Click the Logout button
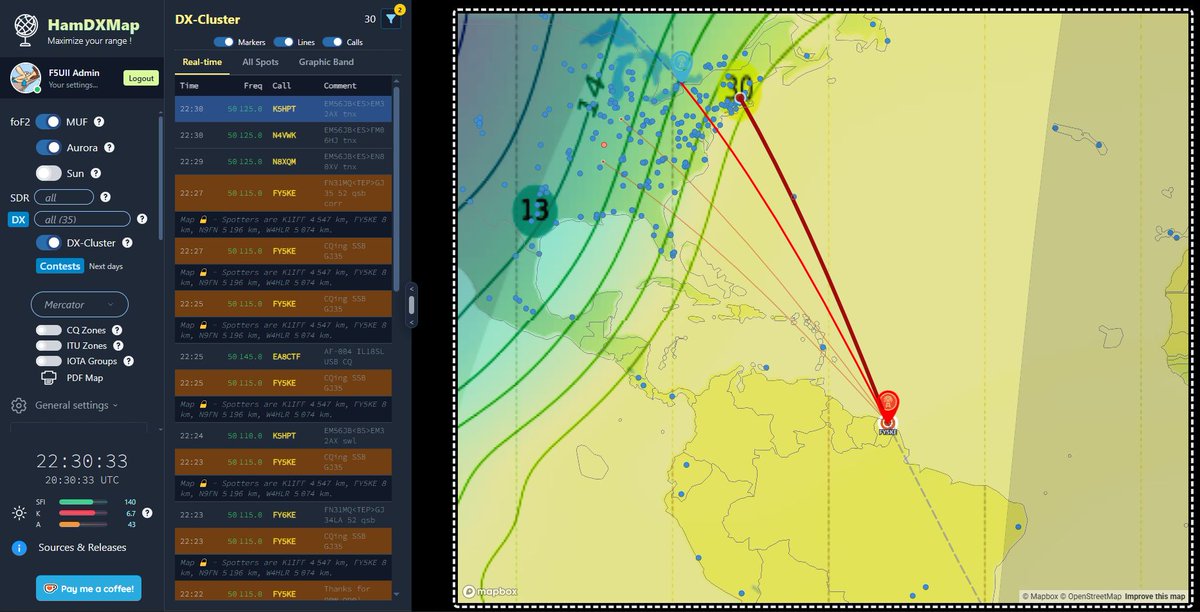 tap(141, 78)
